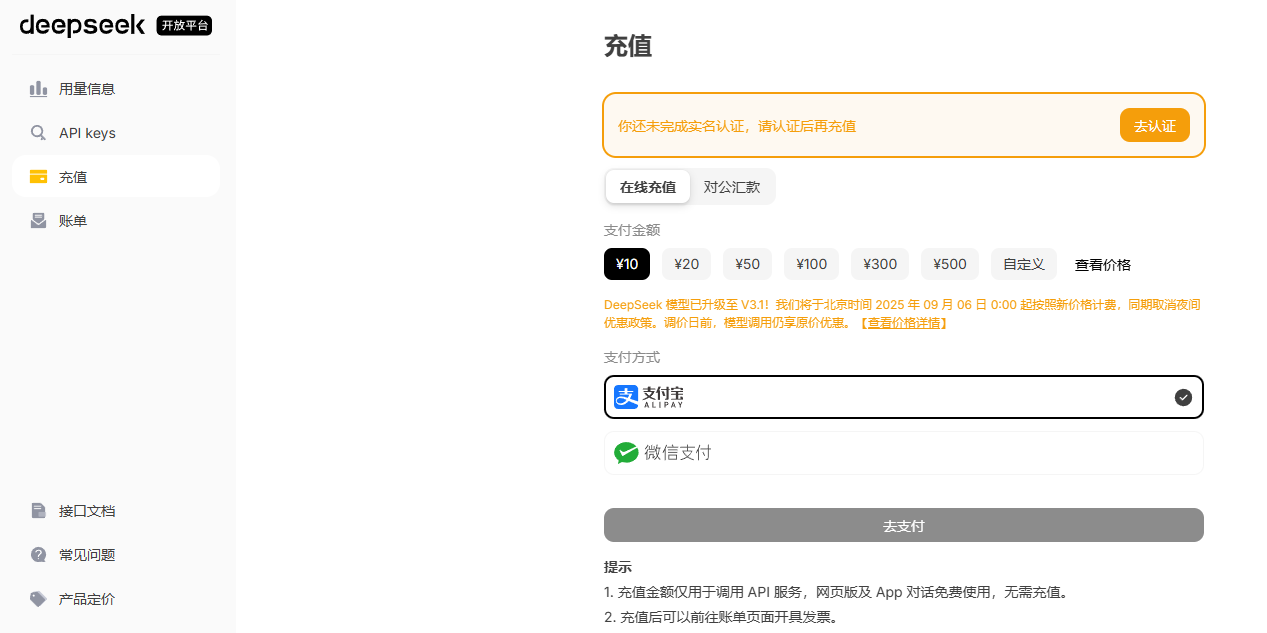Viewport: 1267px width, 633px height.
Task: Click tip 1 about 充值金额仅用于调用 API 服务
Action: pyautogui.click(x=836, y=592)
